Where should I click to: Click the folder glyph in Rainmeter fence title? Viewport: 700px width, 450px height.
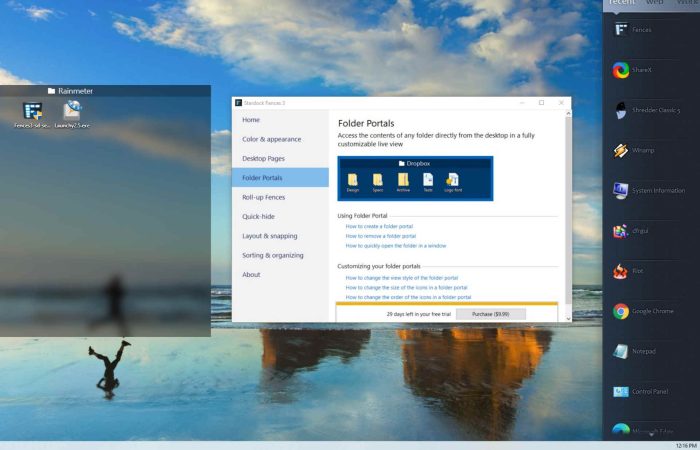click(51, 91)
